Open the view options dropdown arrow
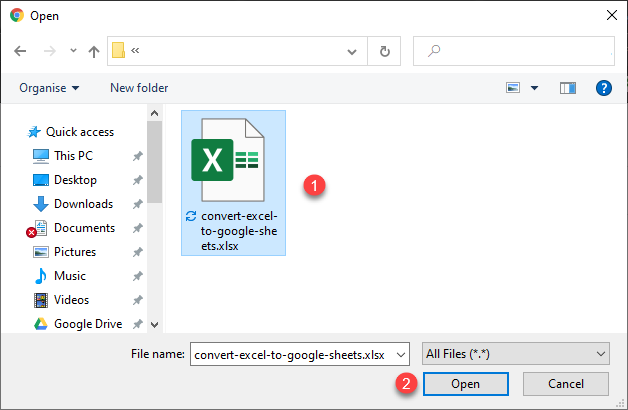628x410 pixels. (535, 88)
